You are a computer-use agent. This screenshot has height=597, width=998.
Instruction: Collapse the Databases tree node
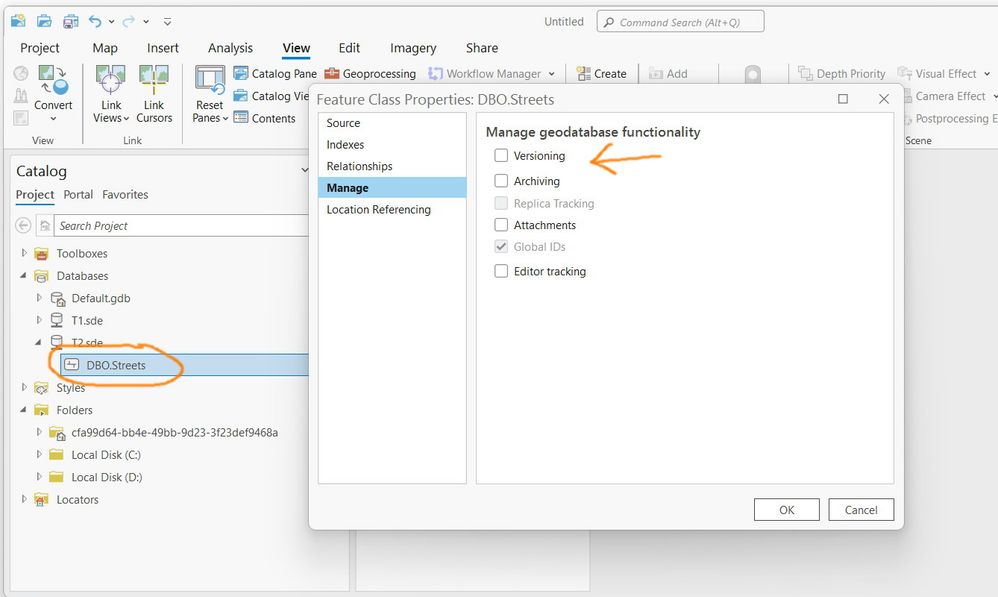pyautogui.click(x=24, y=276)
